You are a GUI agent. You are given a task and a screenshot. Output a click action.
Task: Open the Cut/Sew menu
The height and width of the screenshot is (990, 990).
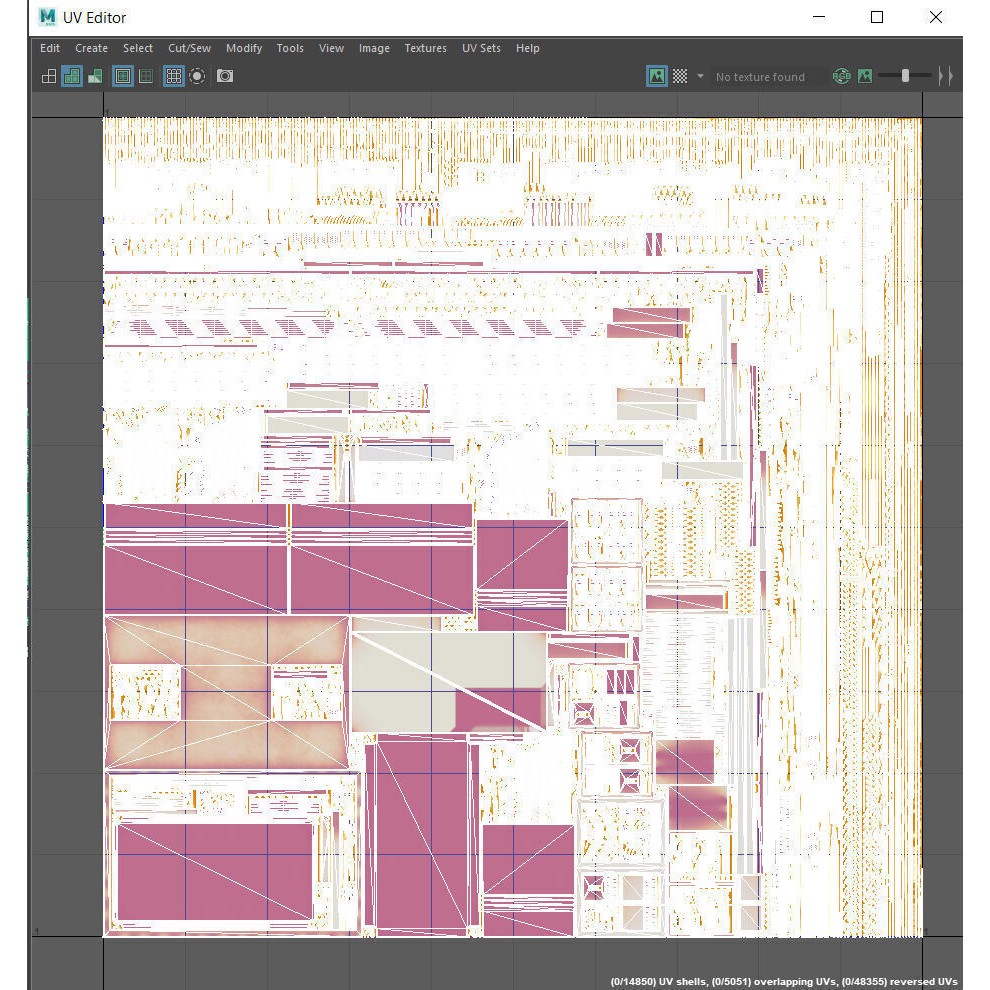point(189,48)
